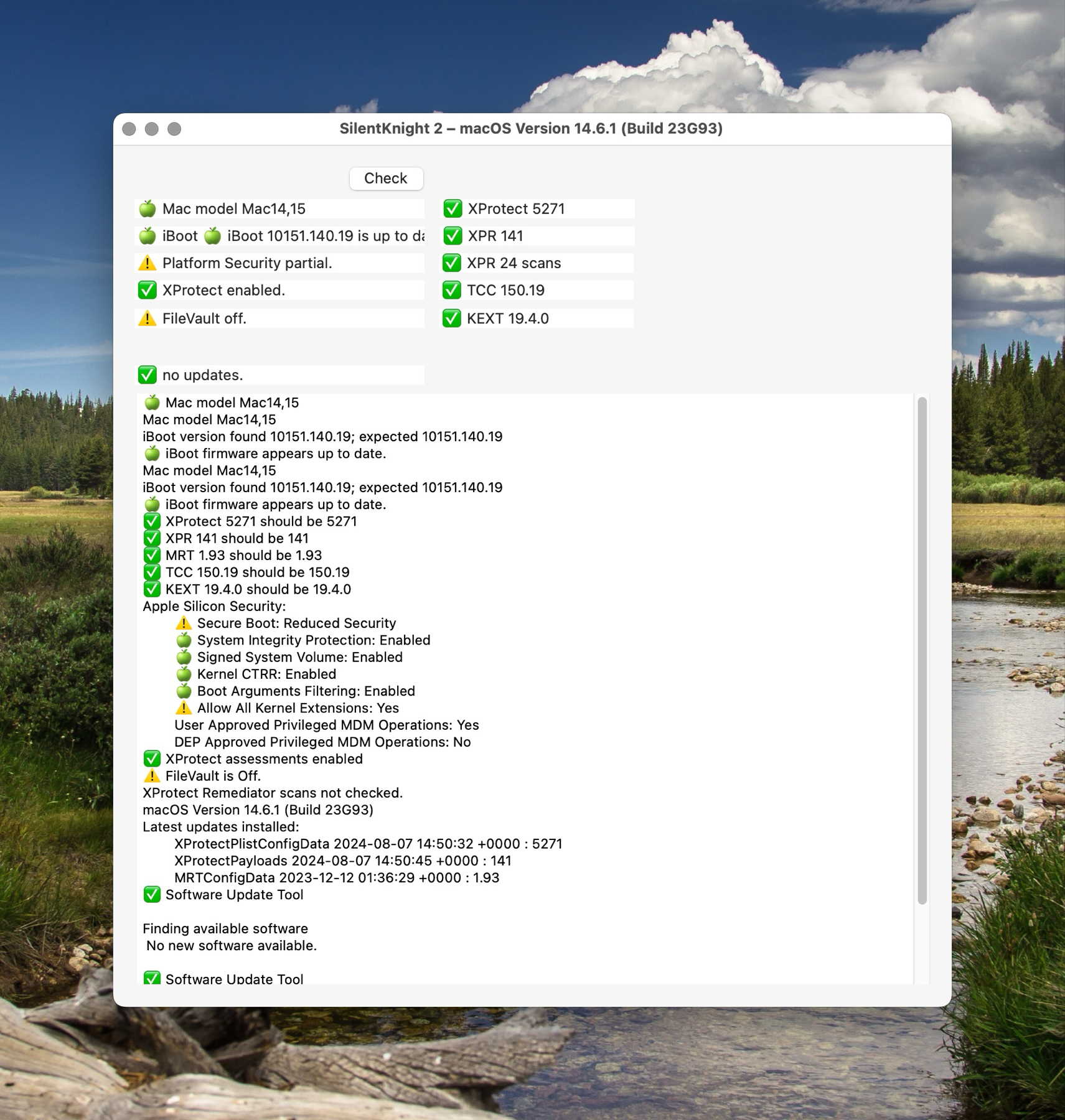The width and height of the screenshot is (1065, 1120).
Task: Click the green check icon beside no updates
Action: point(148,375)
